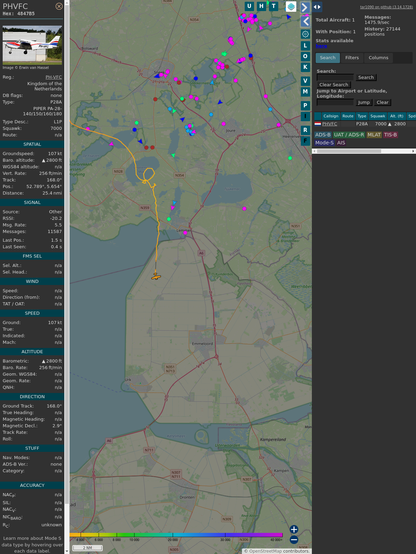Toggle the L labels button

[x=305, y=46]
